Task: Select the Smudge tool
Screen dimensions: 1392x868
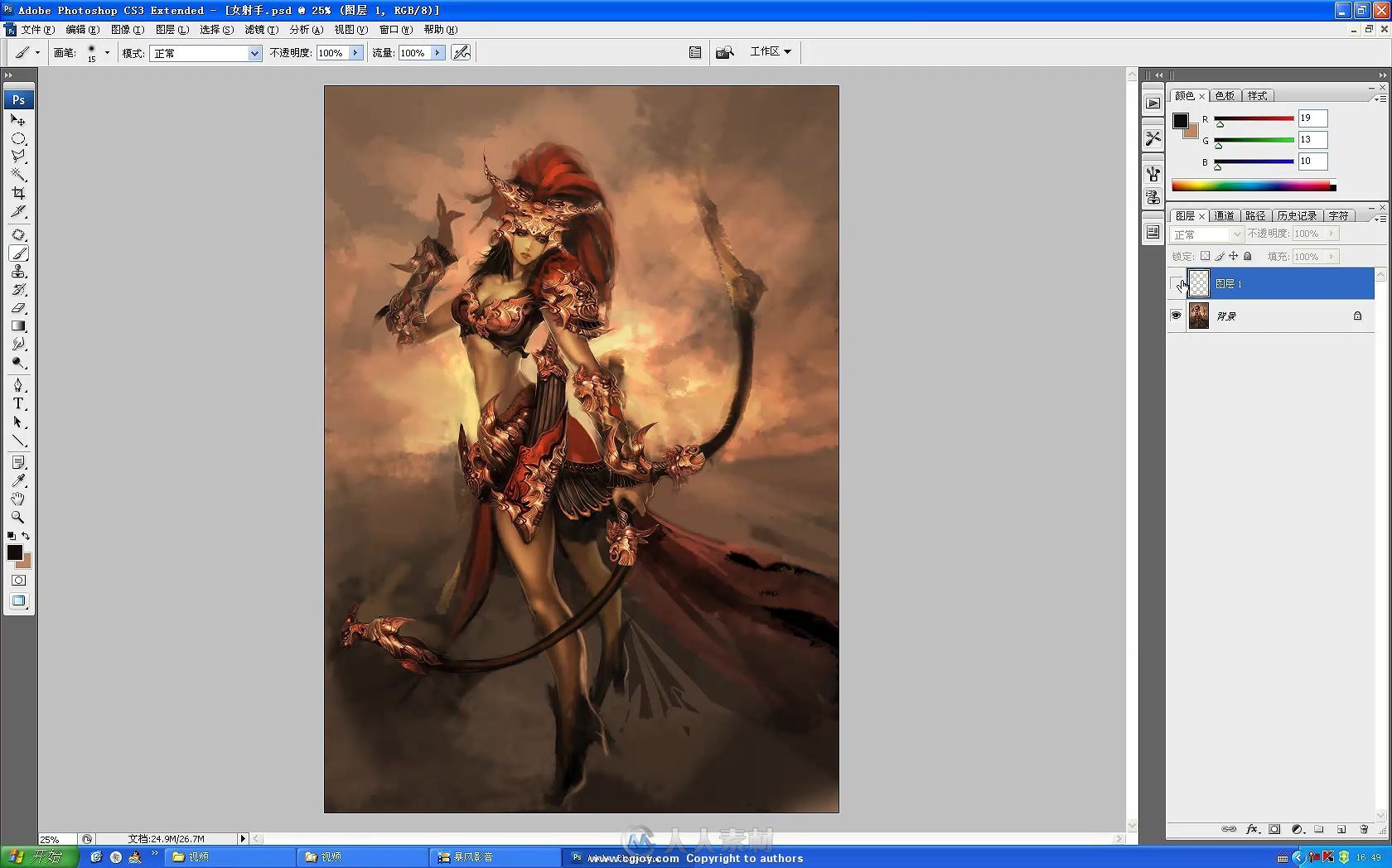Action: [x=17, y=344]
